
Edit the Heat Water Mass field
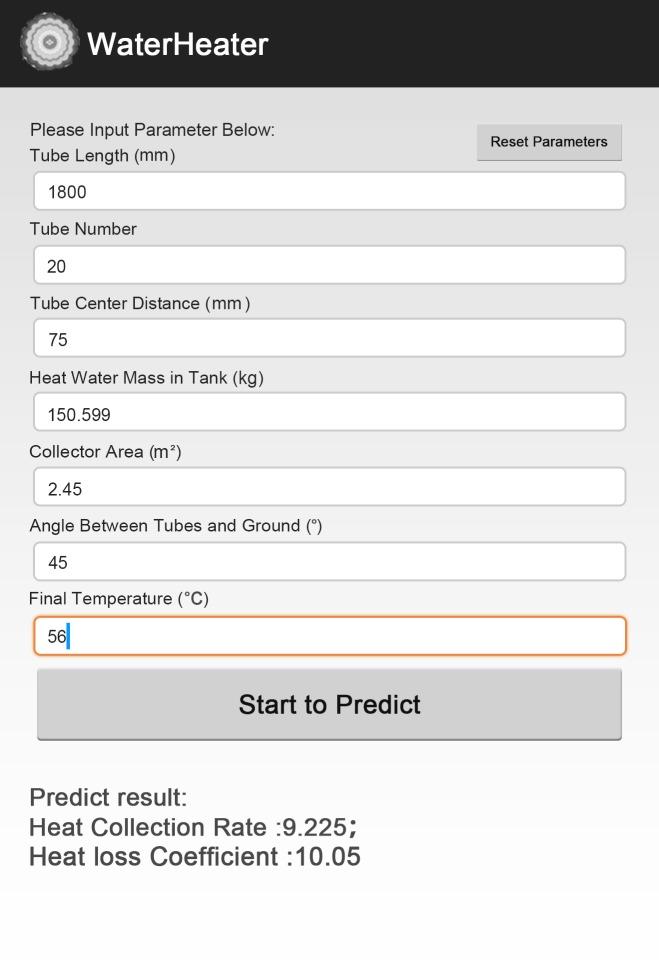329,413
